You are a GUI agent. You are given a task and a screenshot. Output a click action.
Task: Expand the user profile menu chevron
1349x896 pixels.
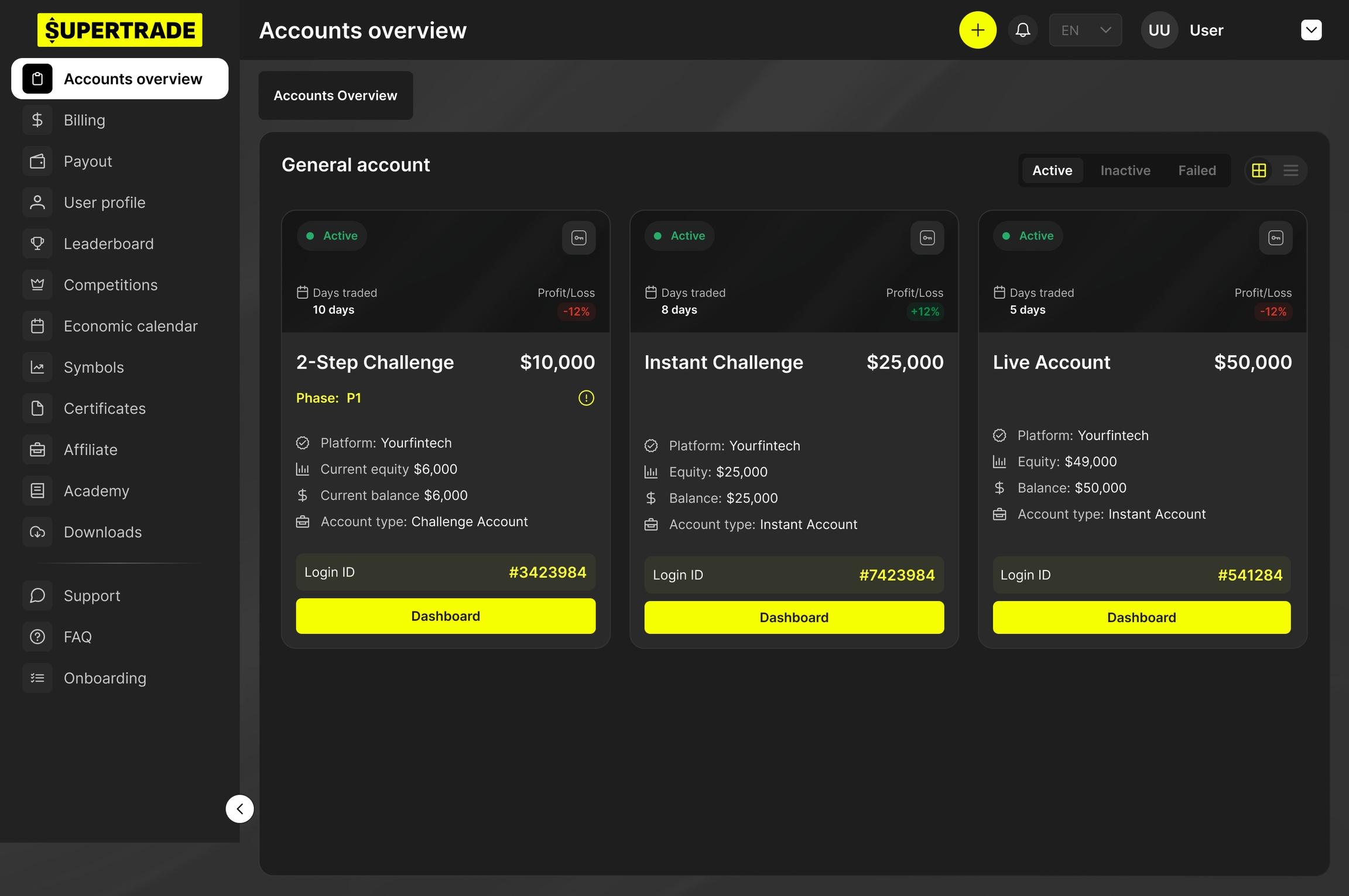(x=1311, y=30)
